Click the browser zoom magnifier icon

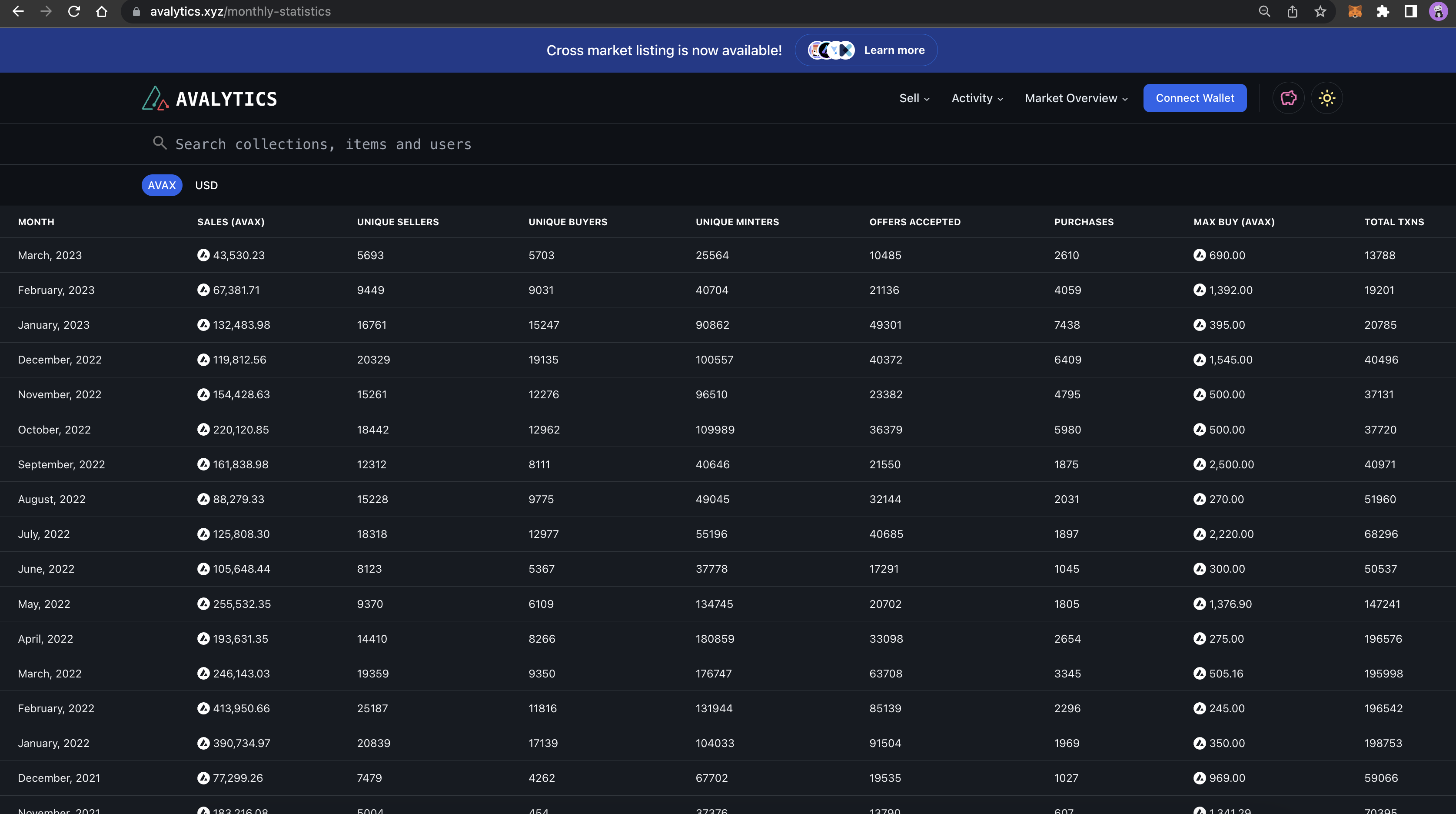tap(1264, 11)
